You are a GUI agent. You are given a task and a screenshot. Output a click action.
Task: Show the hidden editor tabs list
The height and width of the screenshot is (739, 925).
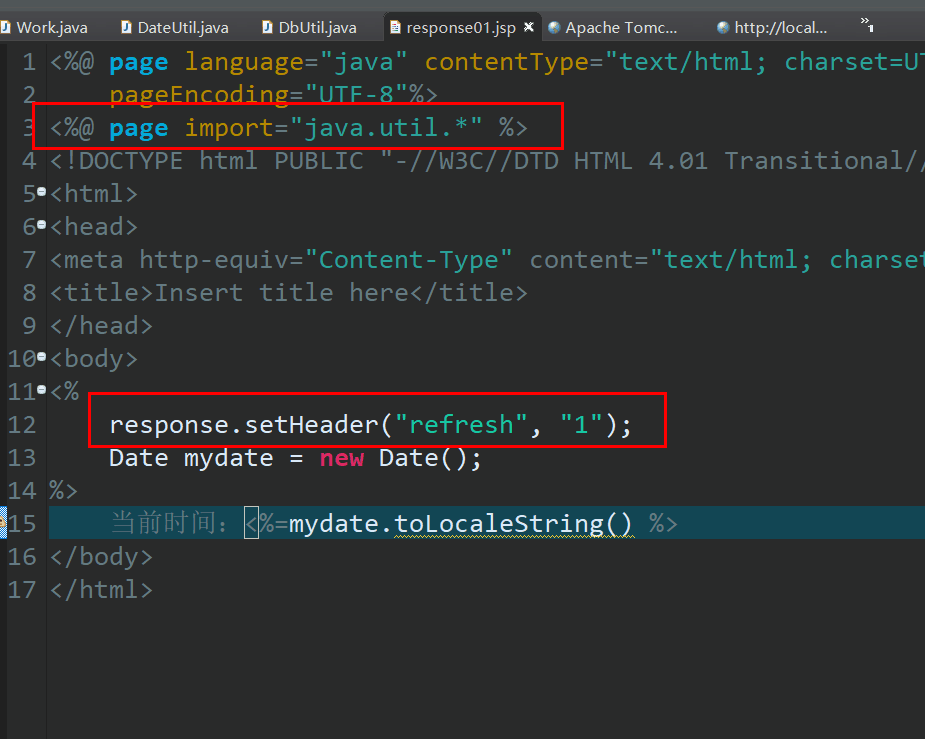(x=867, y=25)
